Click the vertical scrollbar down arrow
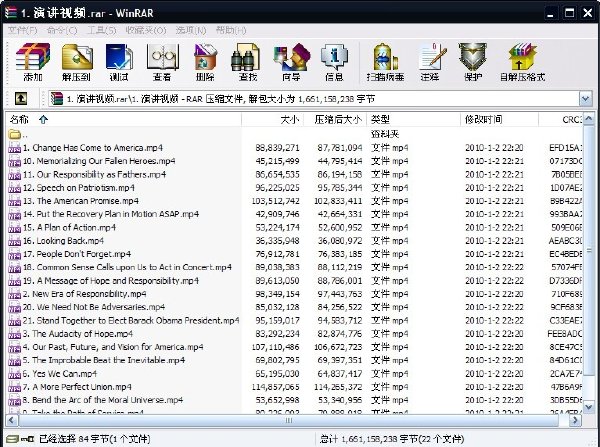This screenshot has height=447, width=600. point(589,406)
